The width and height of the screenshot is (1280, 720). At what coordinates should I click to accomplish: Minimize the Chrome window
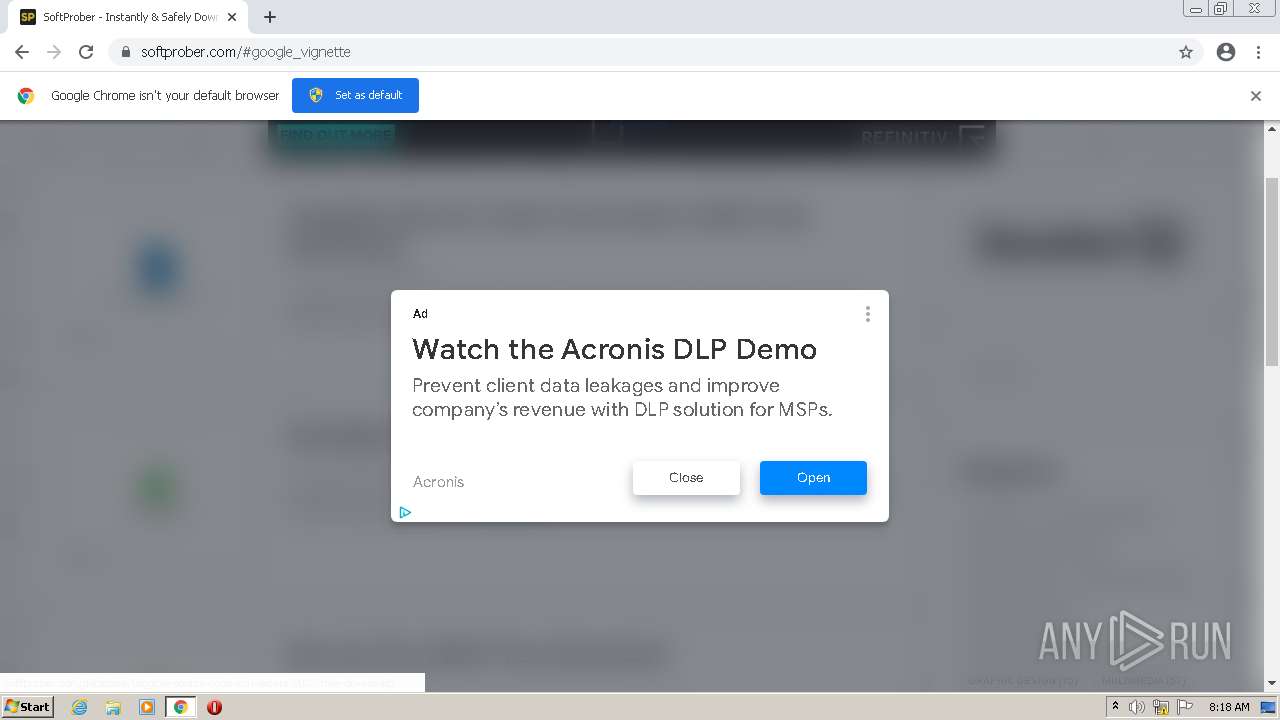(1195, 9)
